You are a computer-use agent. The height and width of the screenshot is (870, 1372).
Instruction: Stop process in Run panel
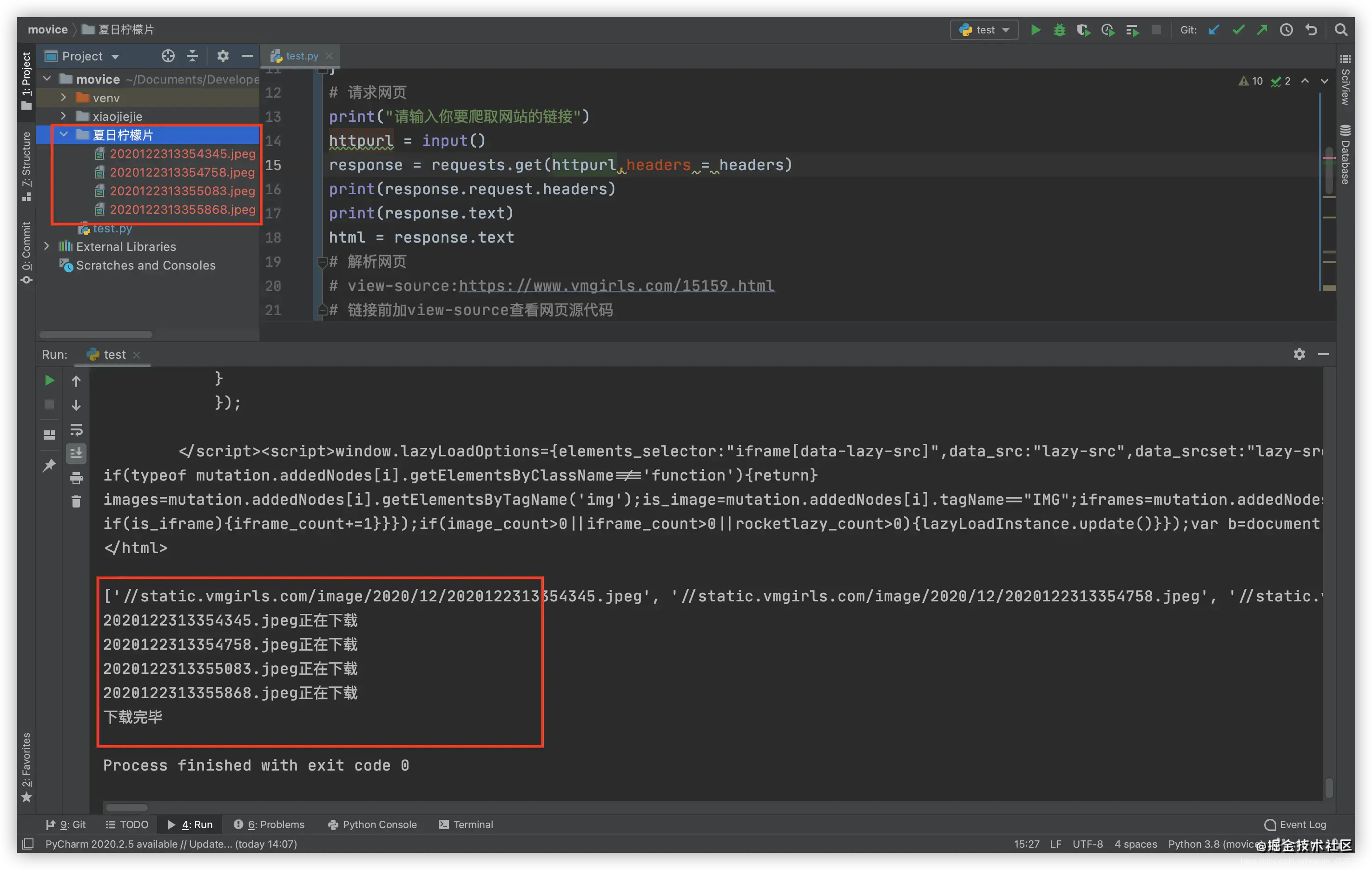pos(50,404)
